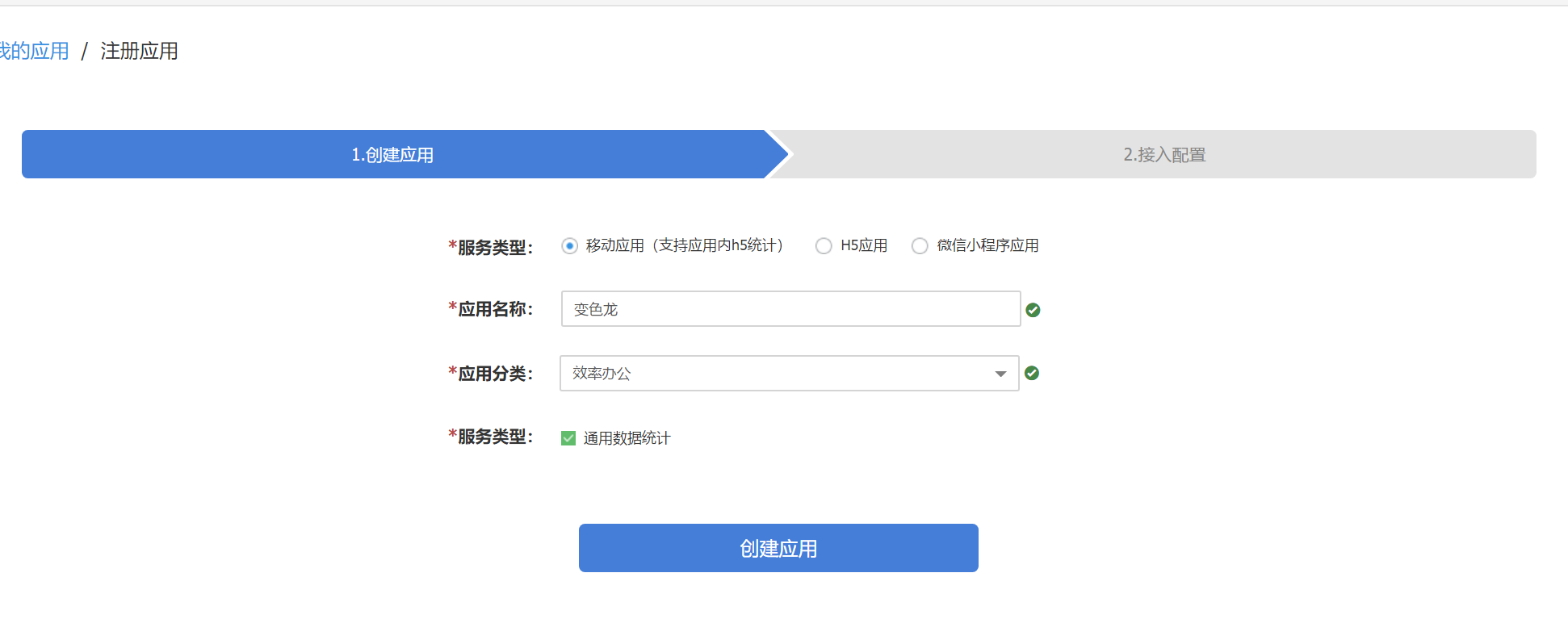Select 微信小程序应用 radio option
Image resolution: width=1568 pixels, height=644 pixels.
(x=920, y=246)
